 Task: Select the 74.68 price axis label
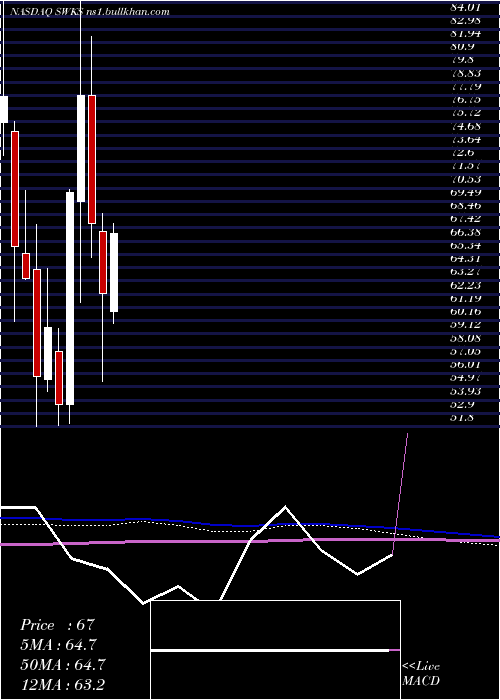click(465, 126)
